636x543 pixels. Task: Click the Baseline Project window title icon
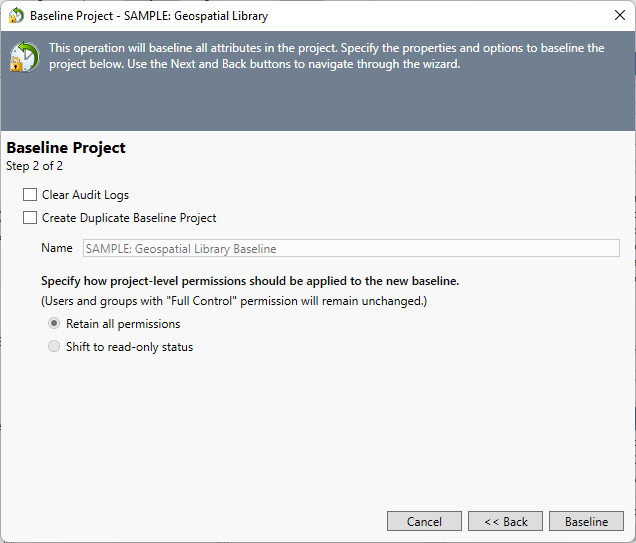click(16, 16)
